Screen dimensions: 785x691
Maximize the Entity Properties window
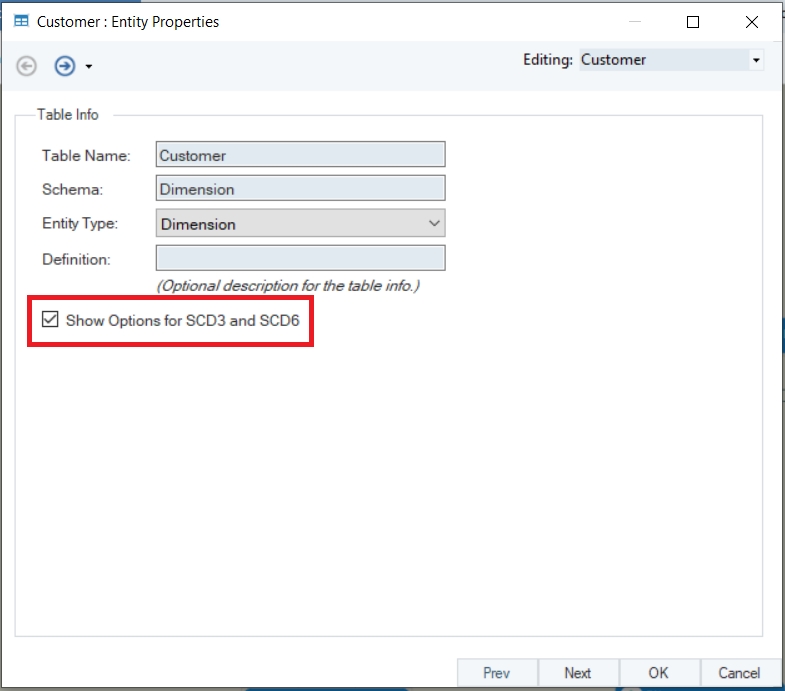[x=693, y=21]
